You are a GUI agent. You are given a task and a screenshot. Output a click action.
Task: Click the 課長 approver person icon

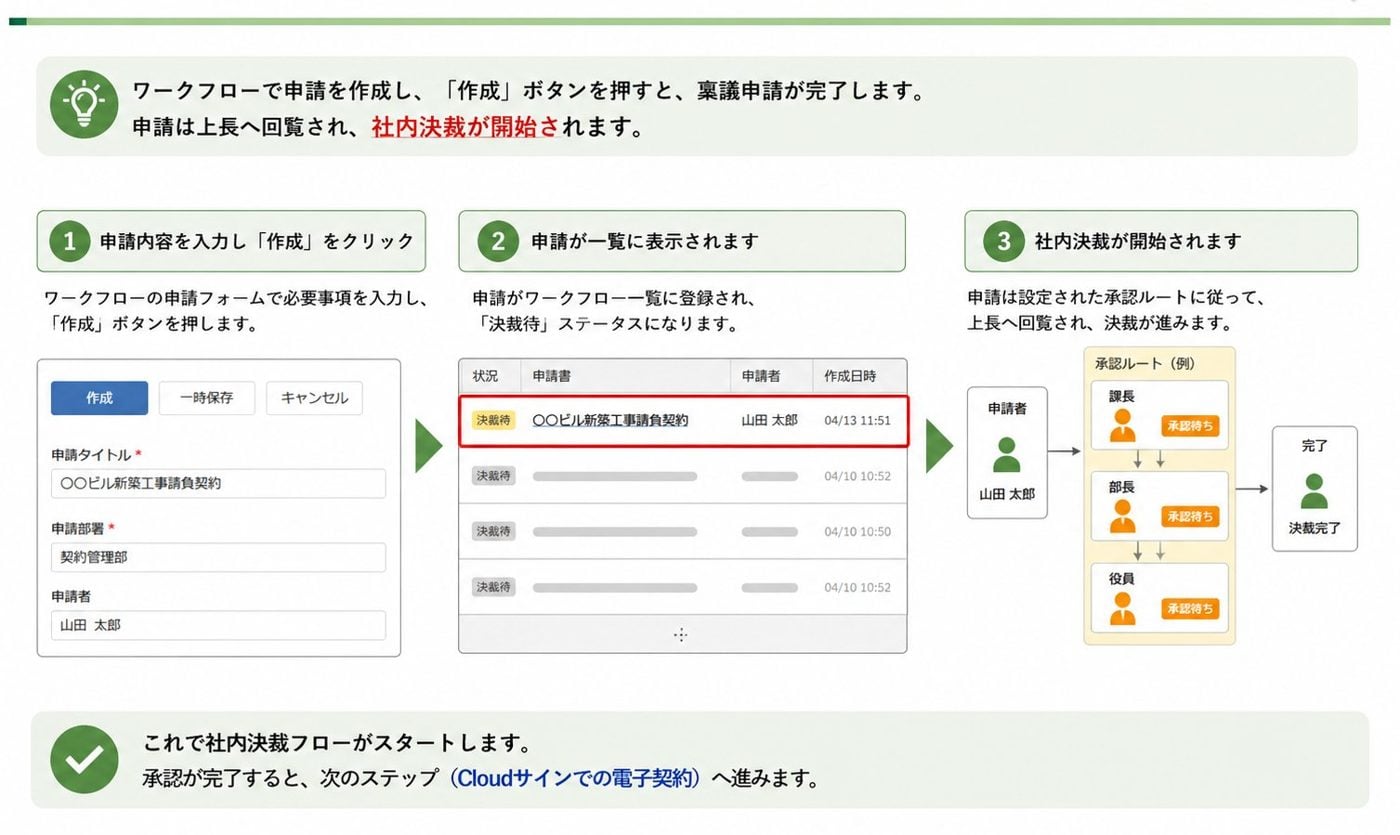click(1124, 425)
